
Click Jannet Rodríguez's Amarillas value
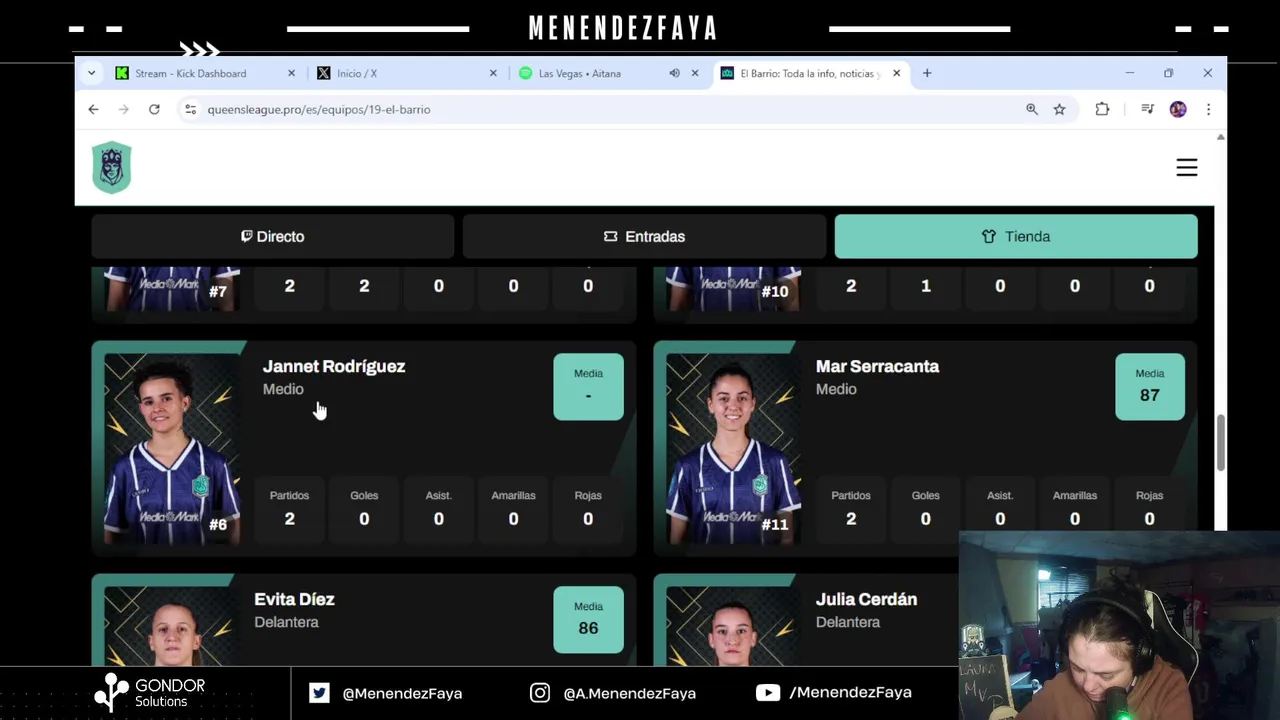coord(513,519)
